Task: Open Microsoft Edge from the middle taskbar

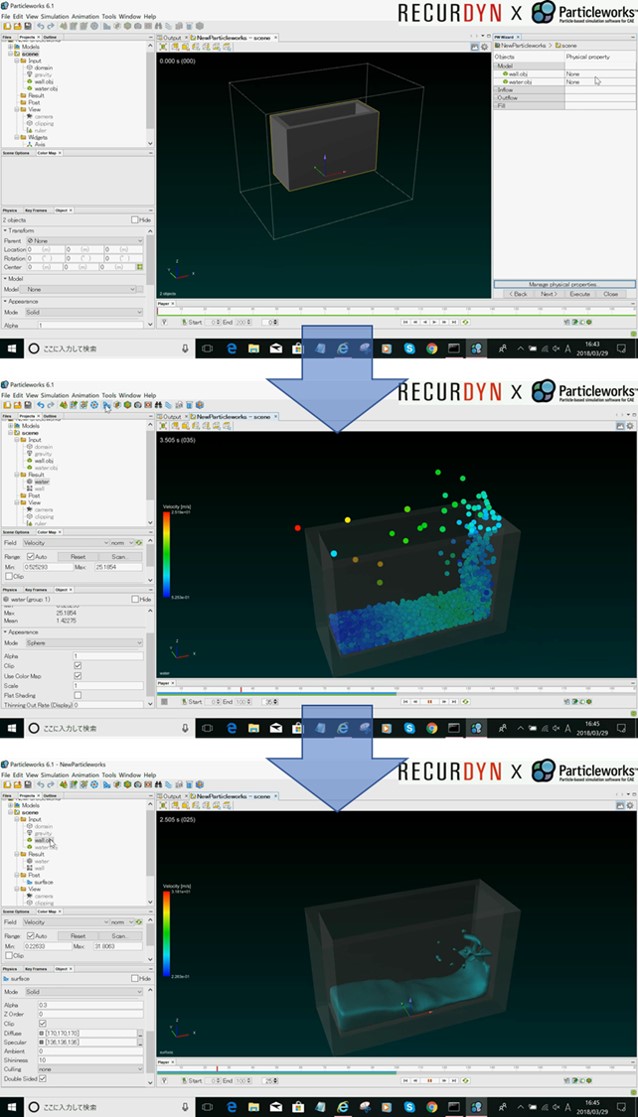Action: click(x=231, y=728)
